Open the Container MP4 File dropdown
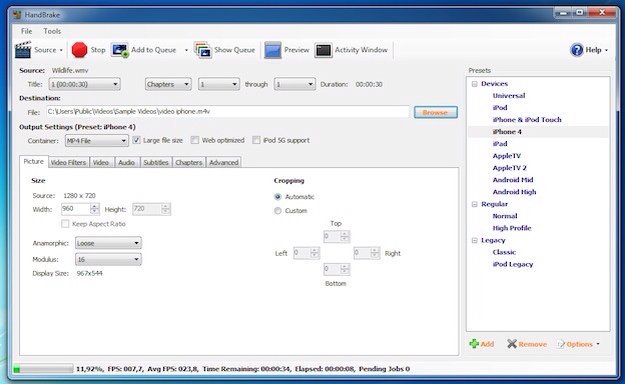 tap(97, 141)
